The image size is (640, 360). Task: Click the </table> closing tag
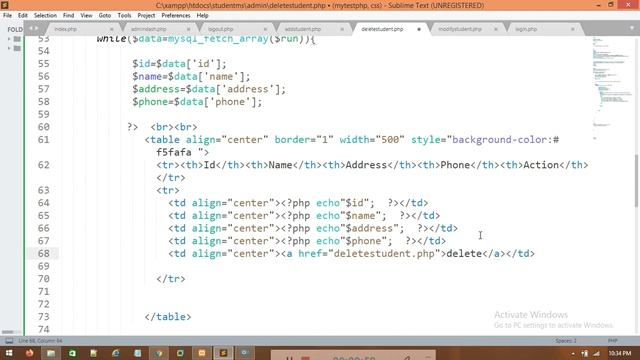pos(168,317)
